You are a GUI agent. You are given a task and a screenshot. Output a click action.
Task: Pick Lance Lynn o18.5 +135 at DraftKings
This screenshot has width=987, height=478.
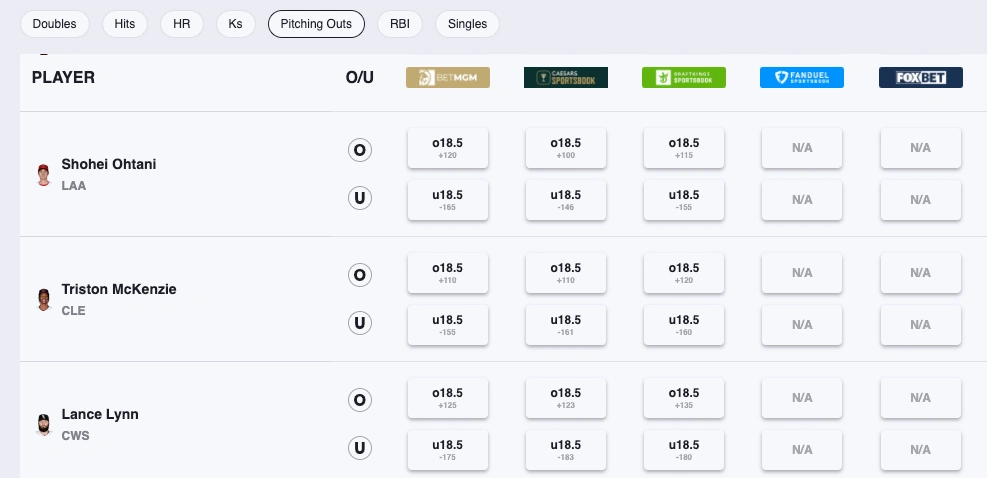click(684, 398)
